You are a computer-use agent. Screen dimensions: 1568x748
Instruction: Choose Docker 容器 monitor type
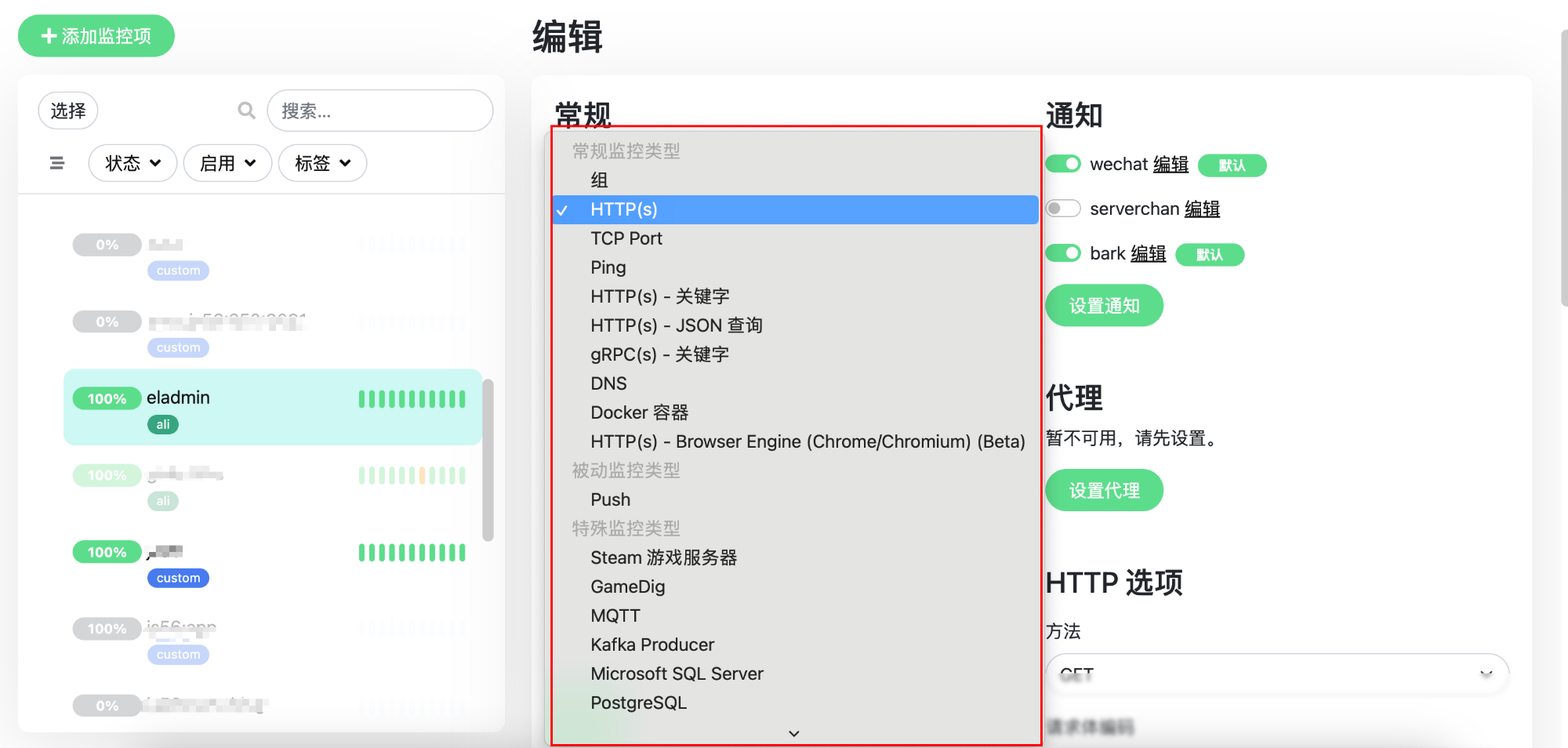point(639,412)
